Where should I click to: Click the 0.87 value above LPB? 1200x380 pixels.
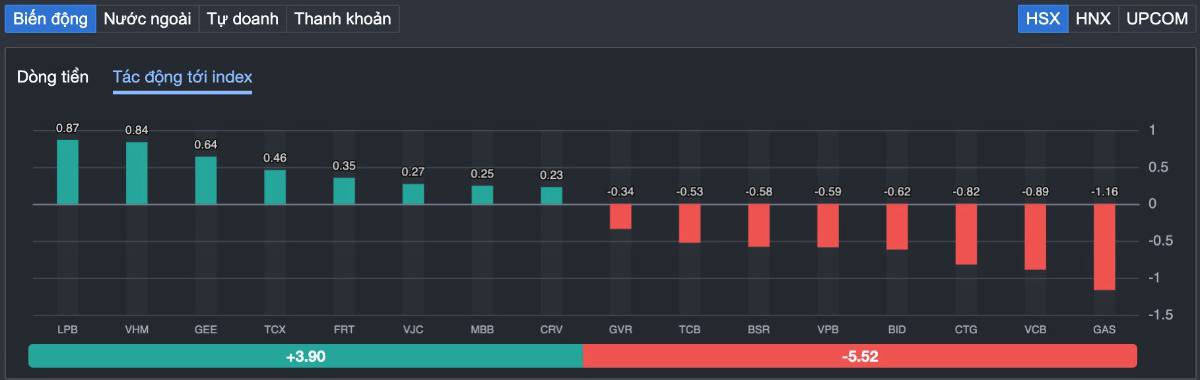pyautogui.click(x=67, y=128)
